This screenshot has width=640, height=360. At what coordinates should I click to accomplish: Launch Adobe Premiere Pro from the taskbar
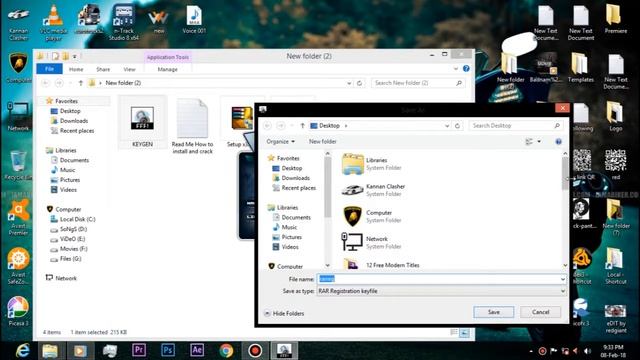click(139, 351)
